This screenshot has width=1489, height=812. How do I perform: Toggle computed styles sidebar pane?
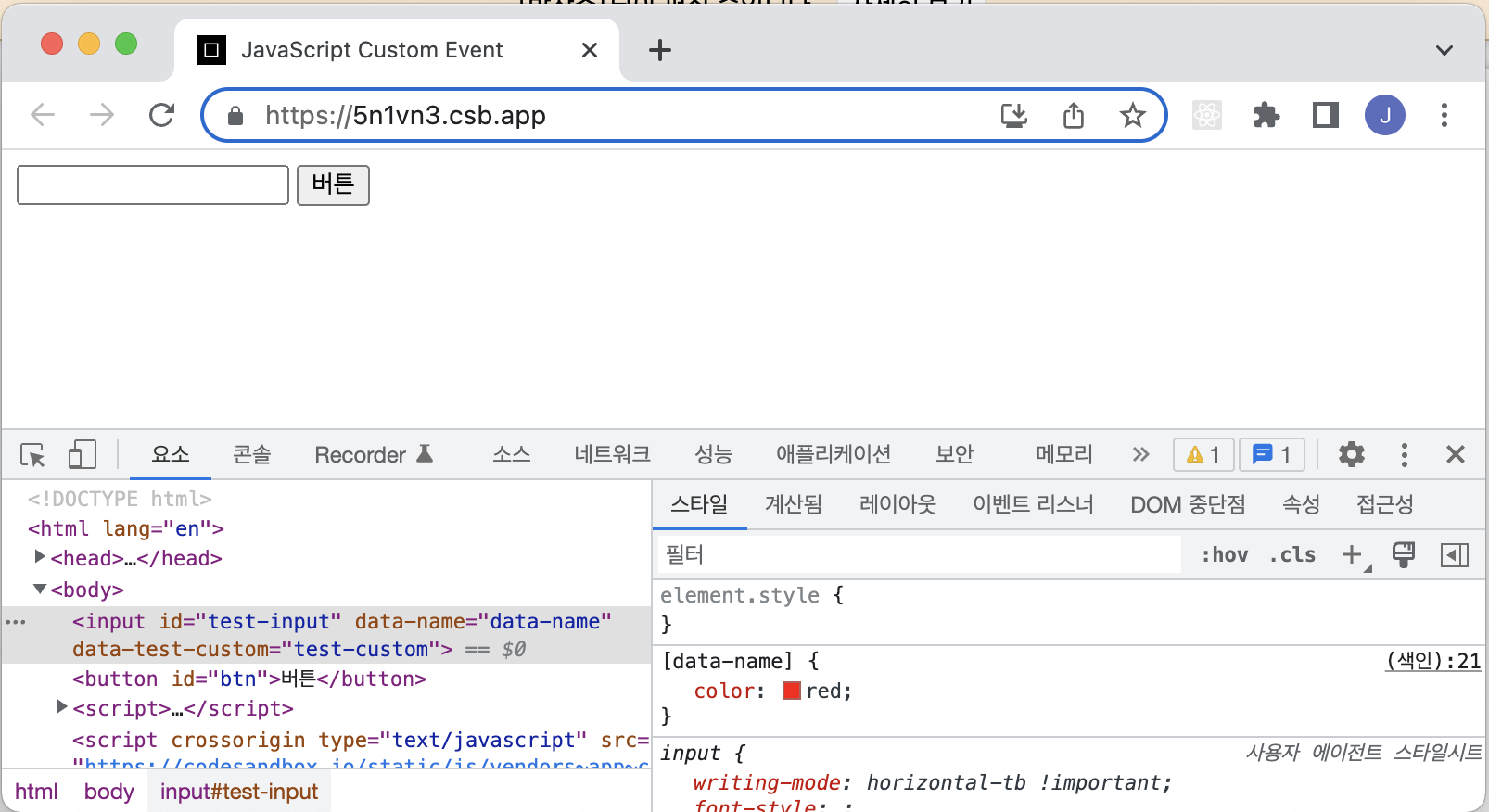pos(1455,554)
